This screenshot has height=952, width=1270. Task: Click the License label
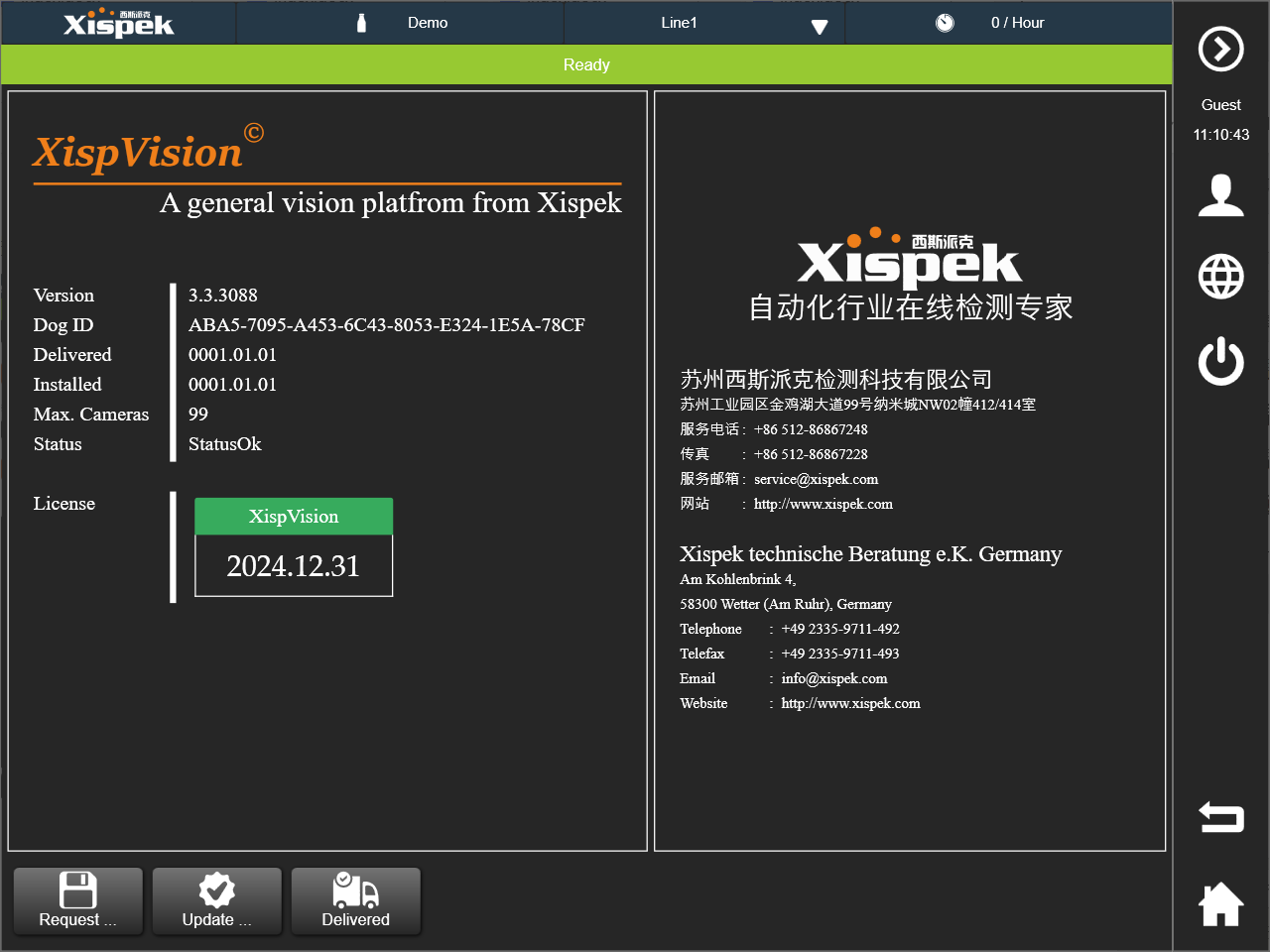[x=64, y=504]
